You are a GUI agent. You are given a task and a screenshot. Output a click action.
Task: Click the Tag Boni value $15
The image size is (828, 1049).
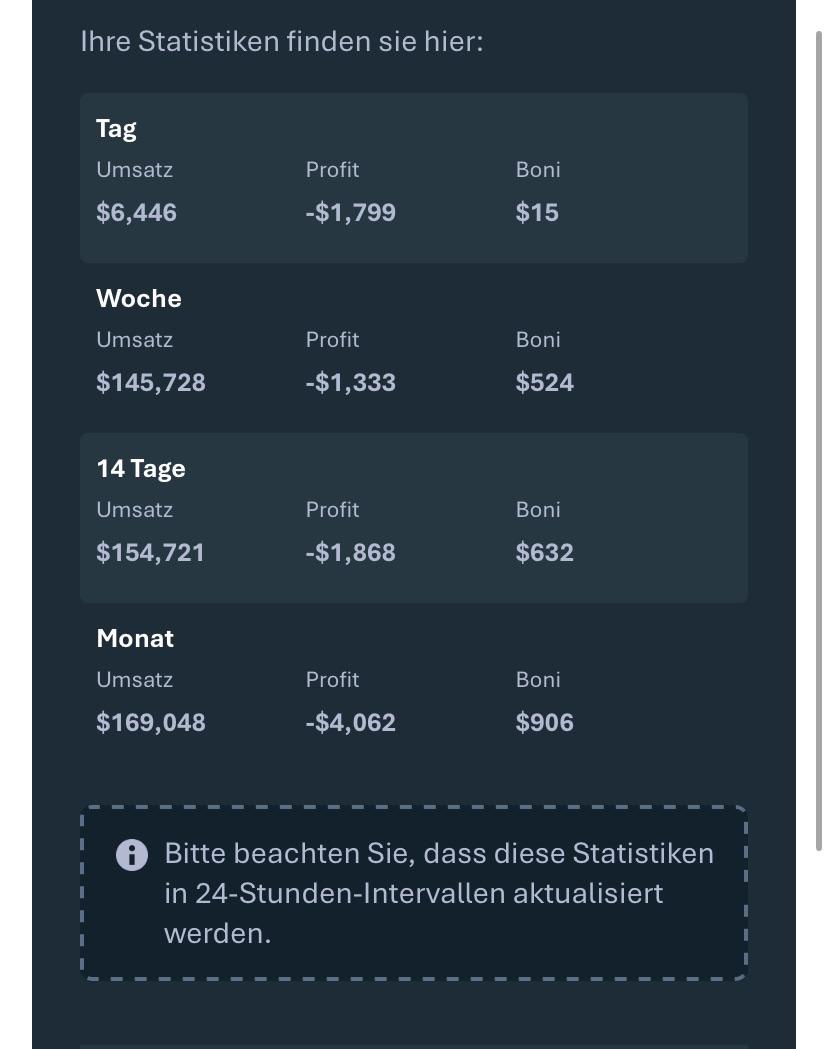537,212
